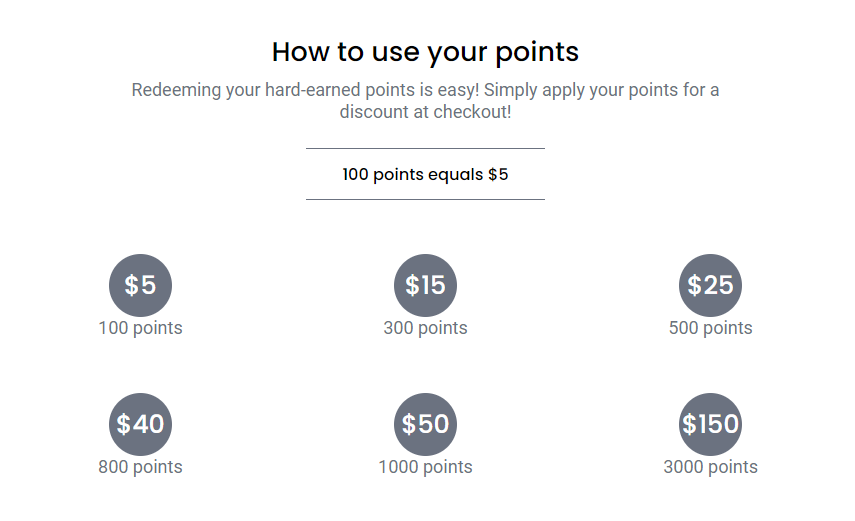
Task: Click the 'How to use your points' heading
Action: (425, 52)
